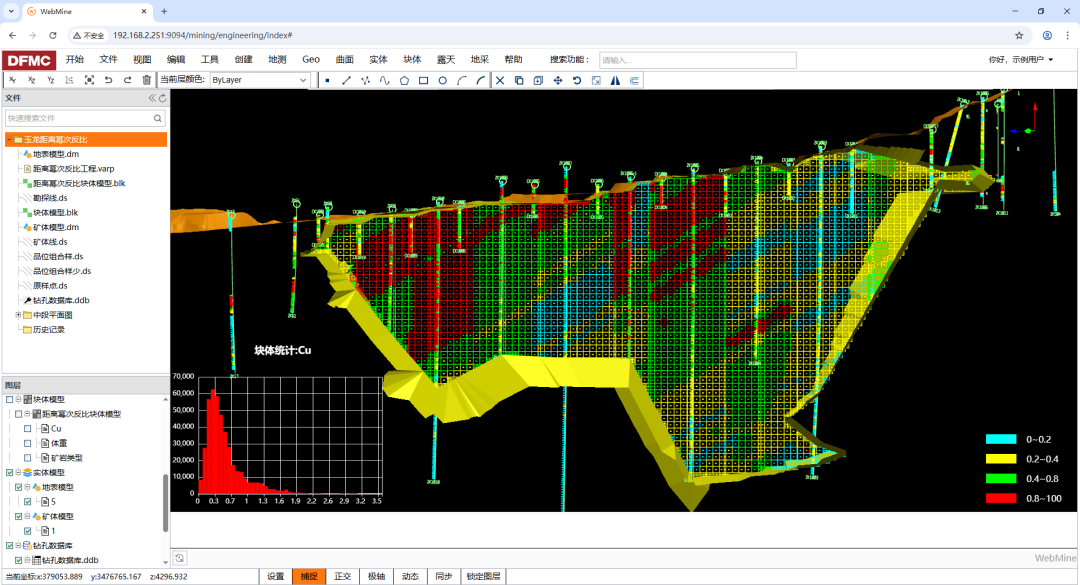1080x585 pixels.
Task: Select the rectangle drawing tool
Action: 423,80
